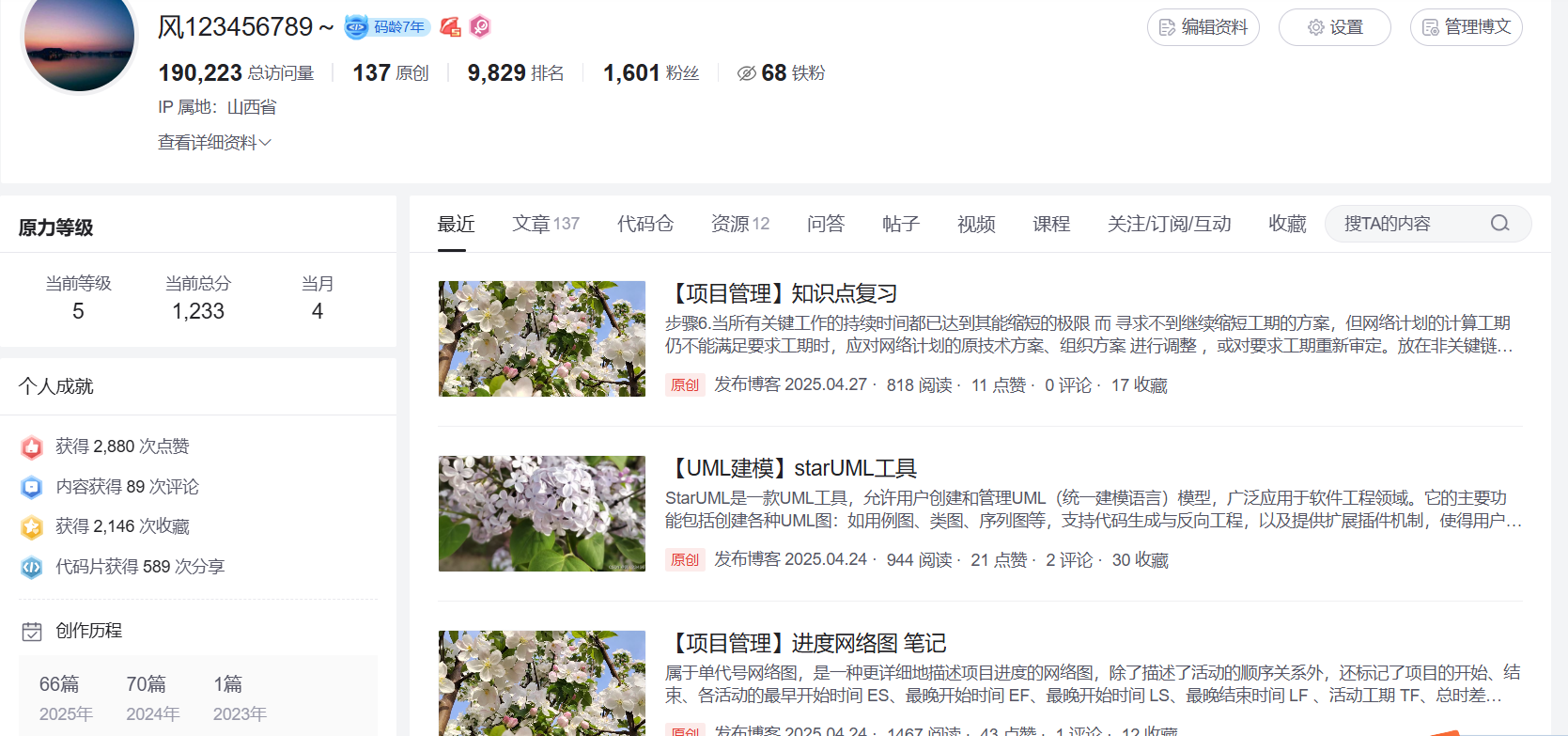Click username 风123456789 ~
1568x736 pixels.
[x=246, y=27]
